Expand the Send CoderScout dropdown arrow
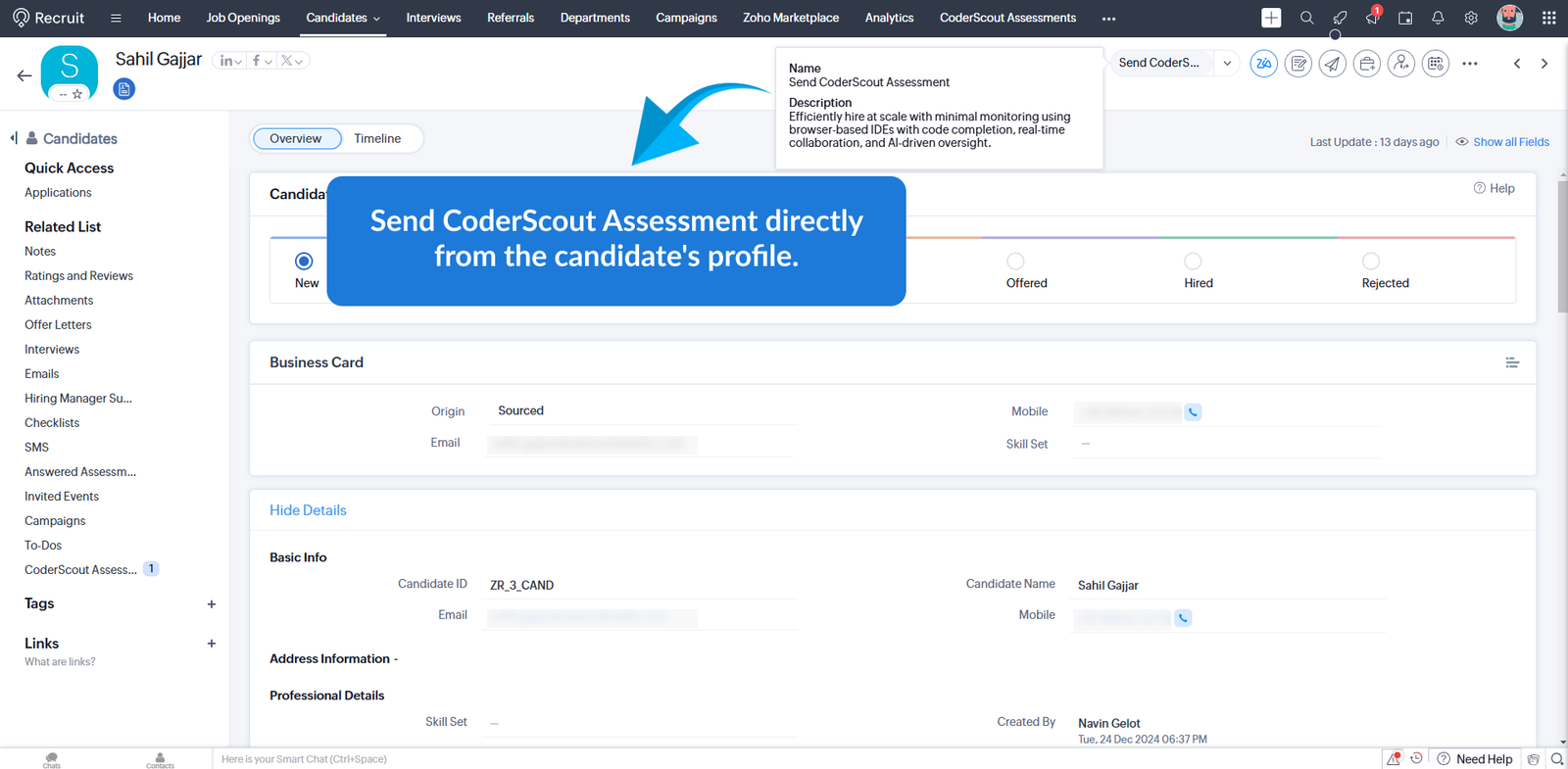This screenshot has width=1568, height=769. [x=1227, y=63]
